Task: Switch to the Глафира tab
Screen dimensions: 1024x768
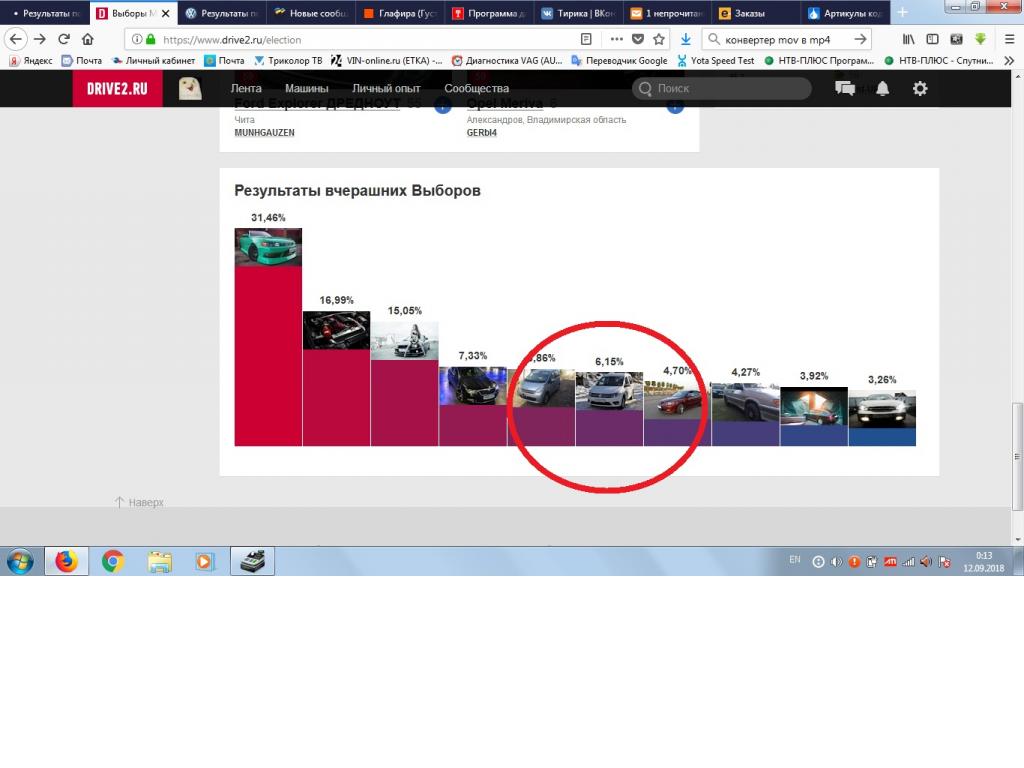Action: (400, 13)
